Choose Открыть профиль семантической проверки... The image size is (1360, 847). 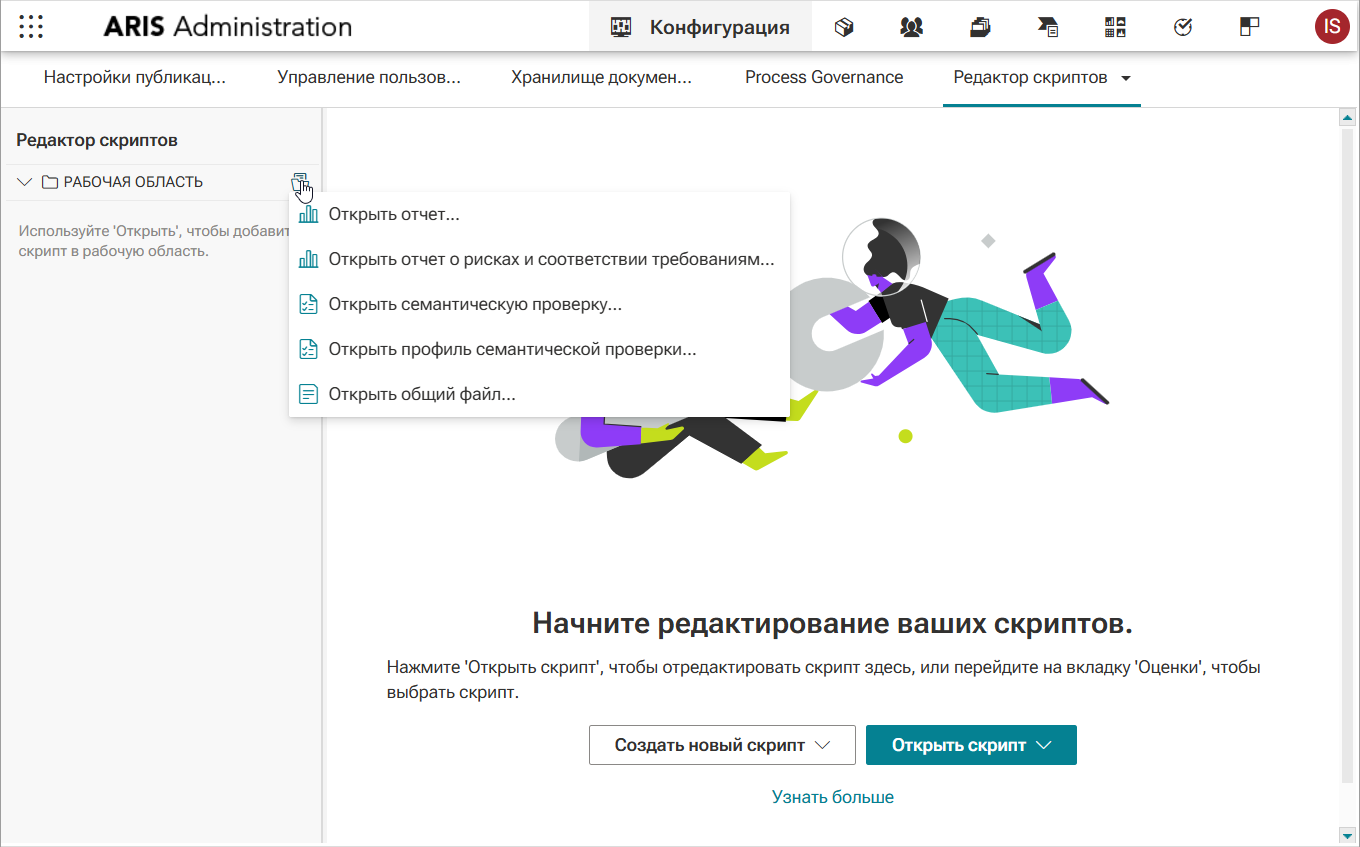[x=539, y=349]
